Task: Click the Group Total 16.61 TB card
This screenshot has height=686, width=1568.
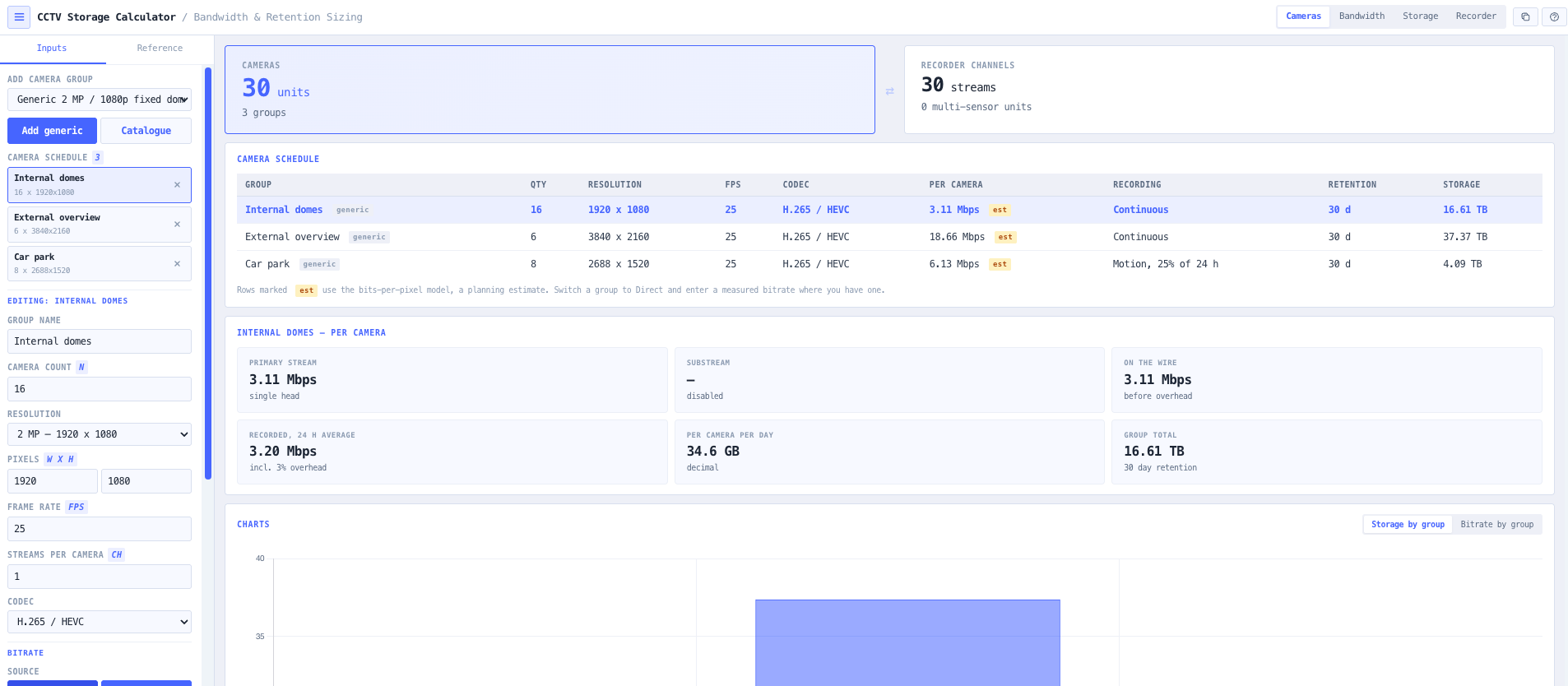Action: (x=1327, y=452)
